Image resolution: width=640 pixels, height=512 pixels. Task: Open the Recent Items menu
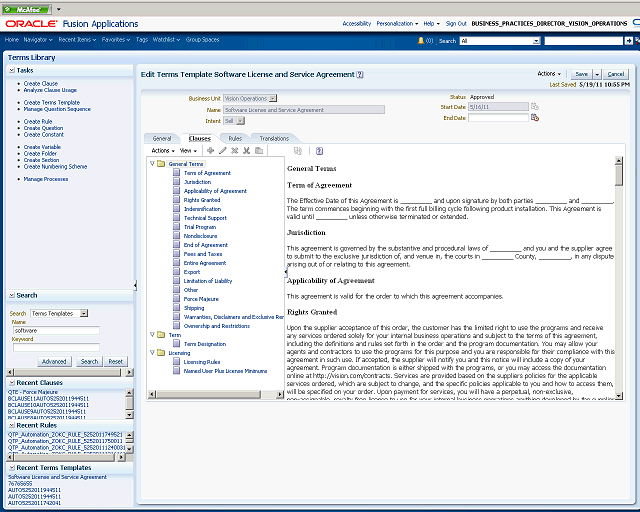tap(77, 40)
